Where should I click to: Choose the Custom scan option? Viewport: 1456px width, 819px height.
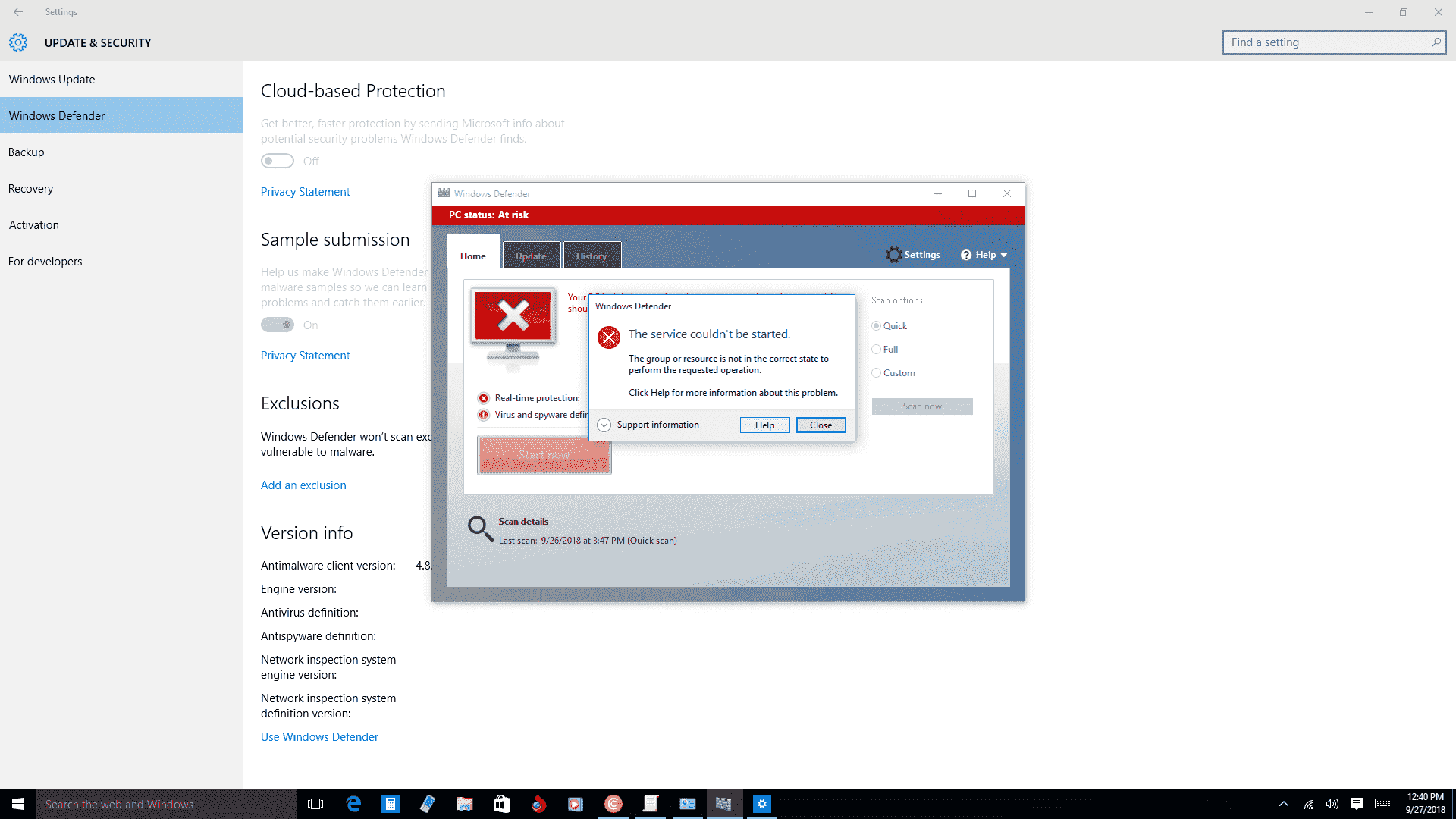point(877,373)
